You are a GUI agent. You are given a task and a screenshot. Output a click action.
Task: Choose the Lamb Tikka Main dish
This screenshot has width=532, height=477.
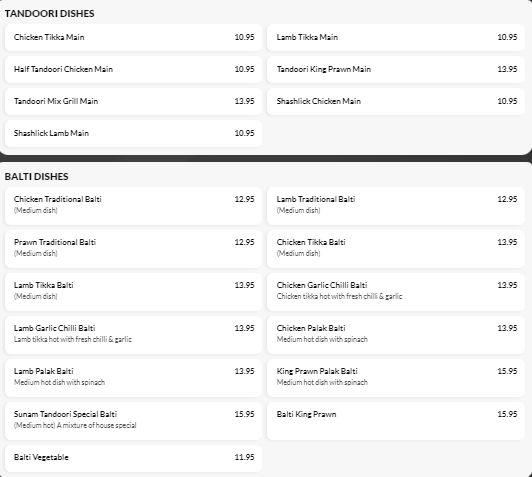pyautogui.click(x=396, y=37)
